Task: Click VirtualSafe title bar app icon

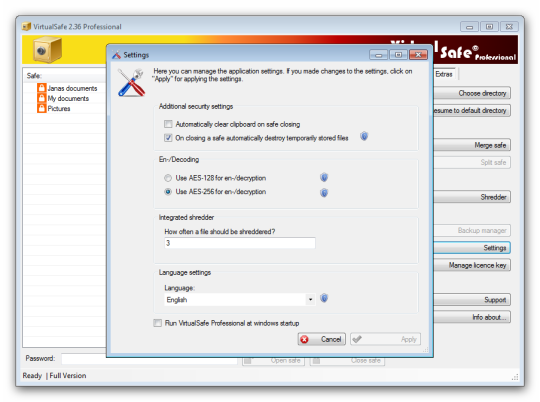Action: click(x=26, y=27)
